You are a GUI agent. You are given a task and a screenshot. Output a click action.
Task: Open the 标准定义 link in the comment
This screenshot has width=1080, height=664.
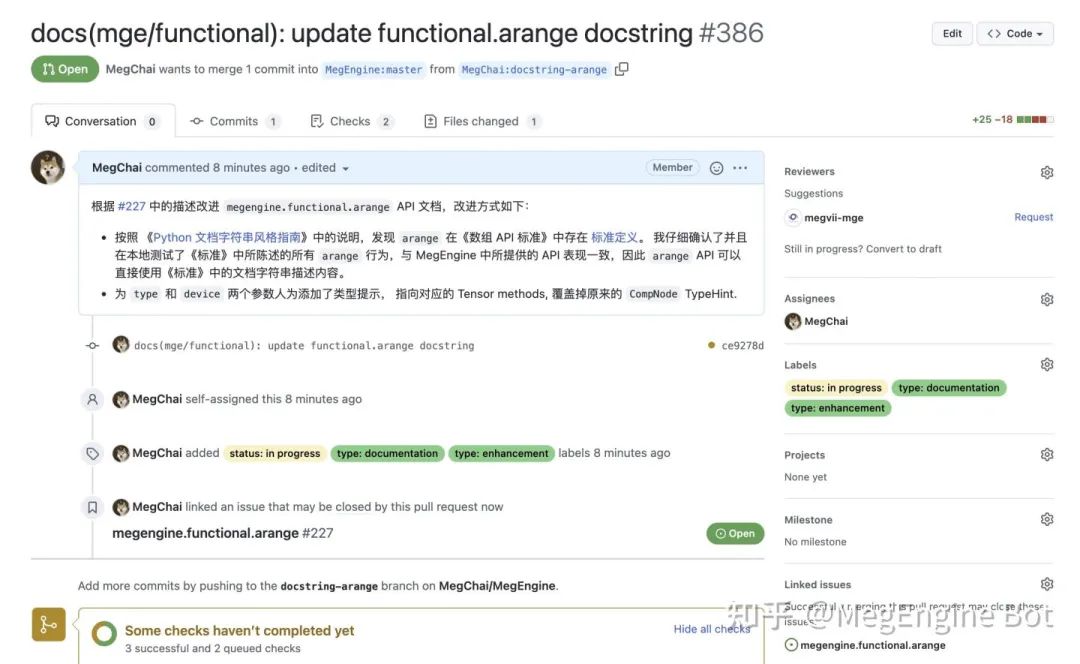(614, 237)
